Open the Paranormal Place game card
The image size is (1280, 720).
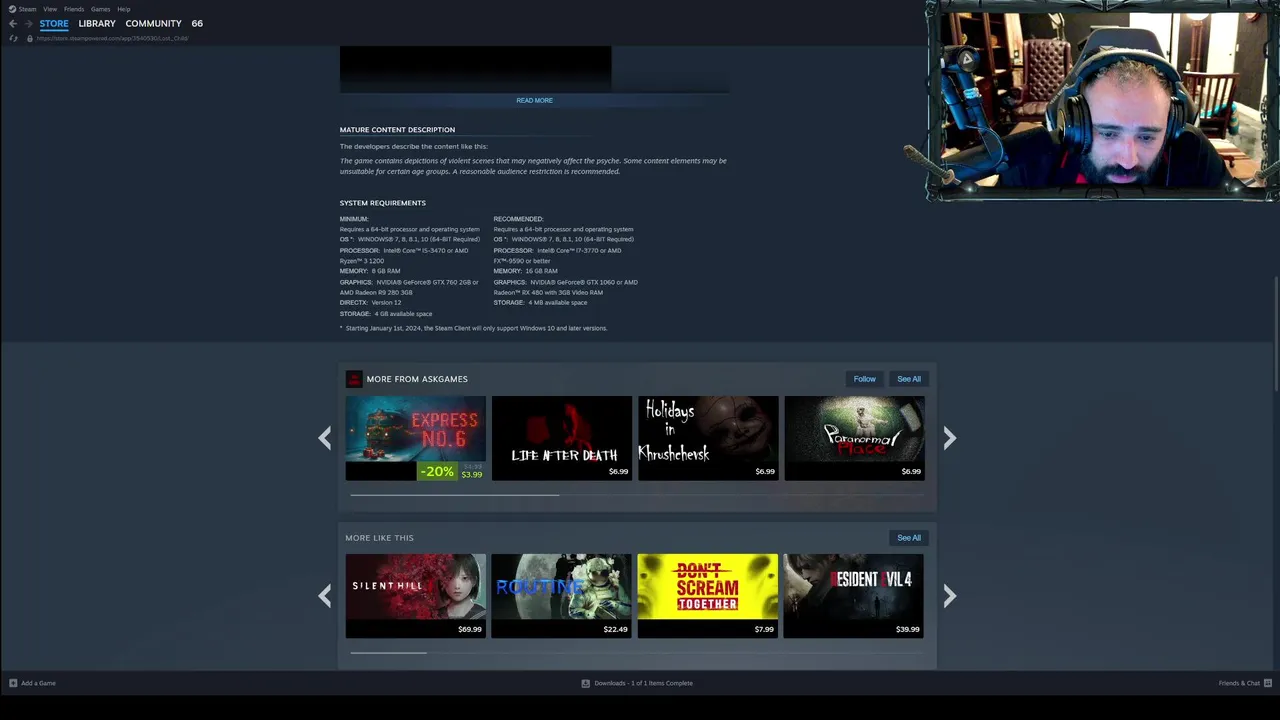click(854, 438)
